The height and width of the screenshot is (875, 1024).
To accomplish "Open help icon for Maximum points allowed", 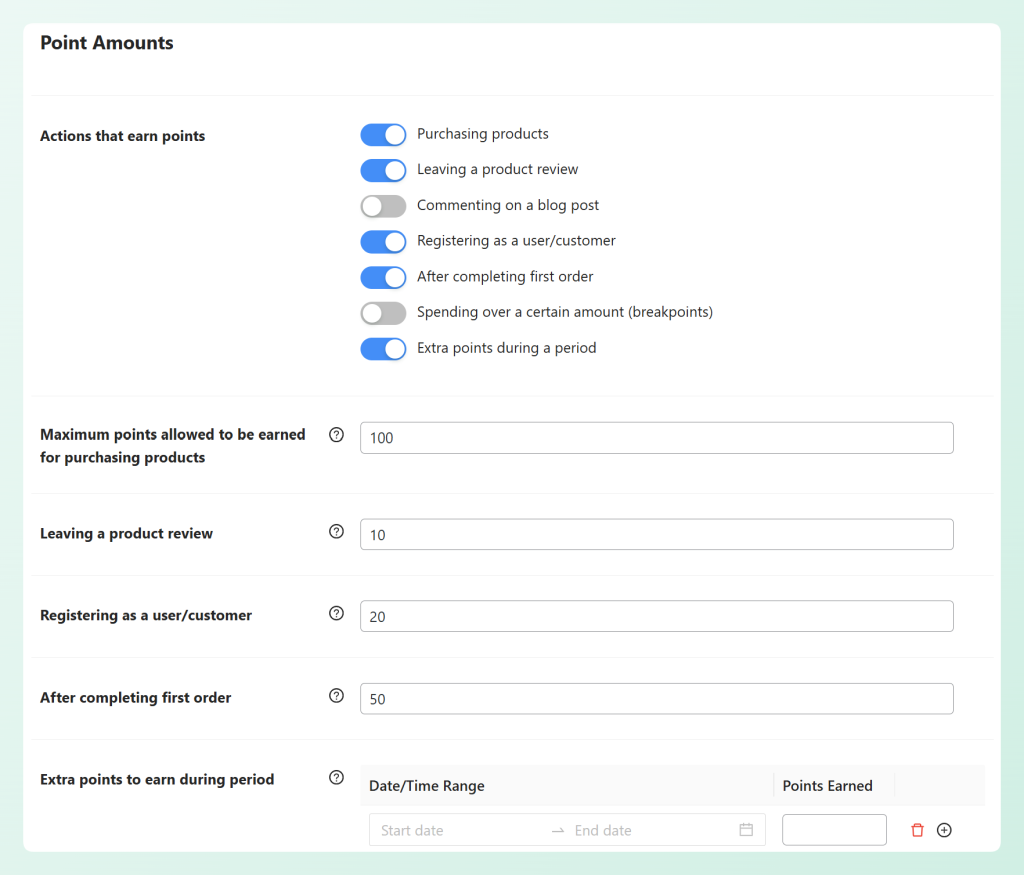I will click(336, 435).
